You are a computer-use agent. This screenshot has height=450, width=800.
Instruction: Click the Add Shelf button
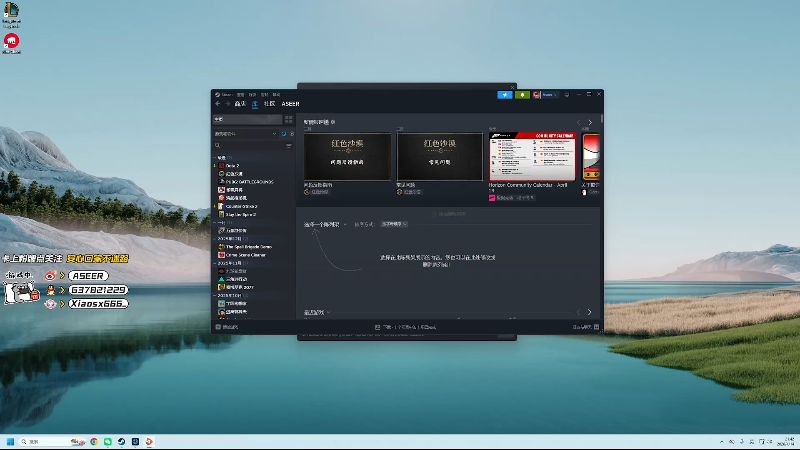[449, 214]
